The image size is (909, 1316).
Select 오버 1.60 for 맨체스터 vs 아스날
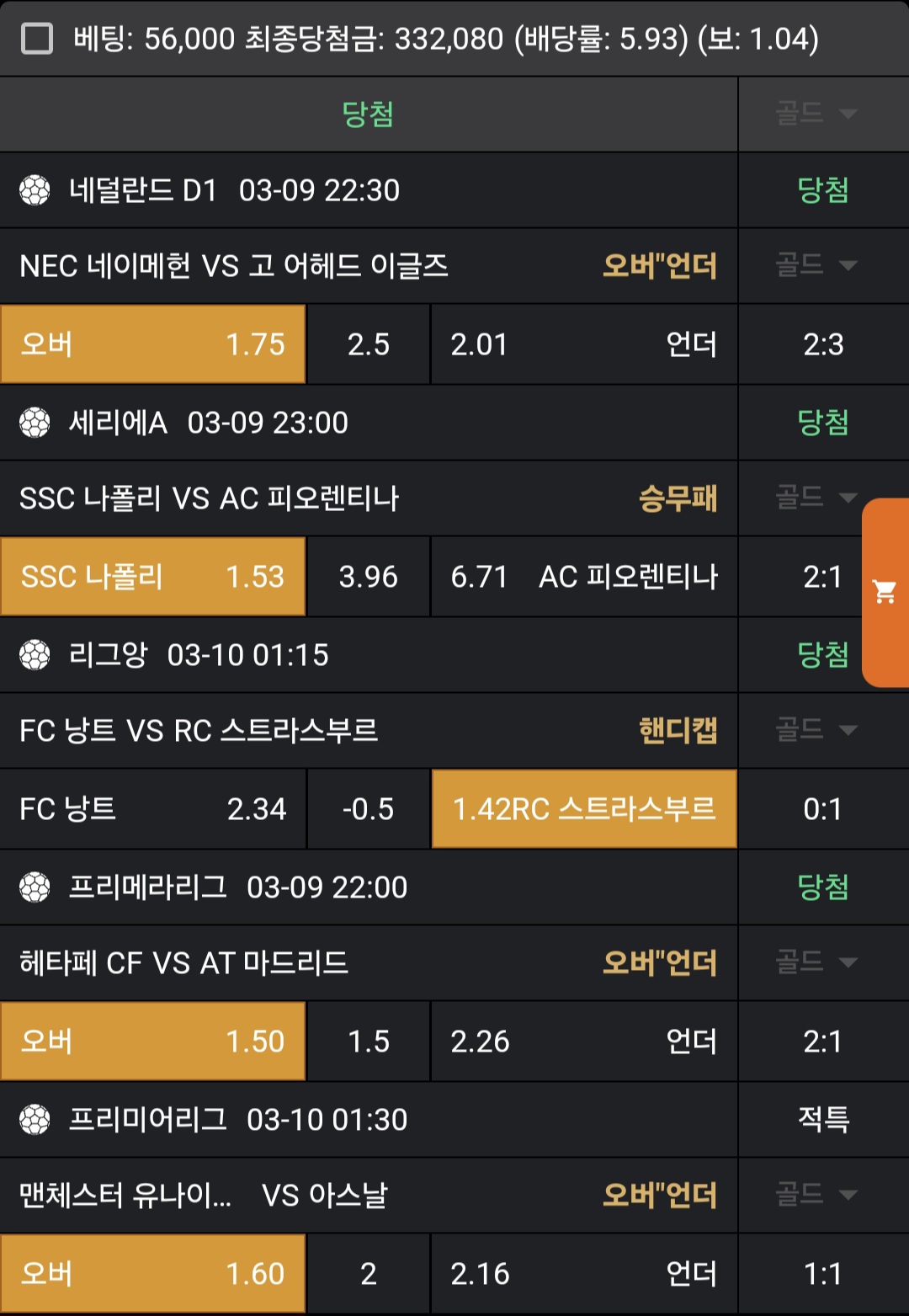click(153, 1274)
